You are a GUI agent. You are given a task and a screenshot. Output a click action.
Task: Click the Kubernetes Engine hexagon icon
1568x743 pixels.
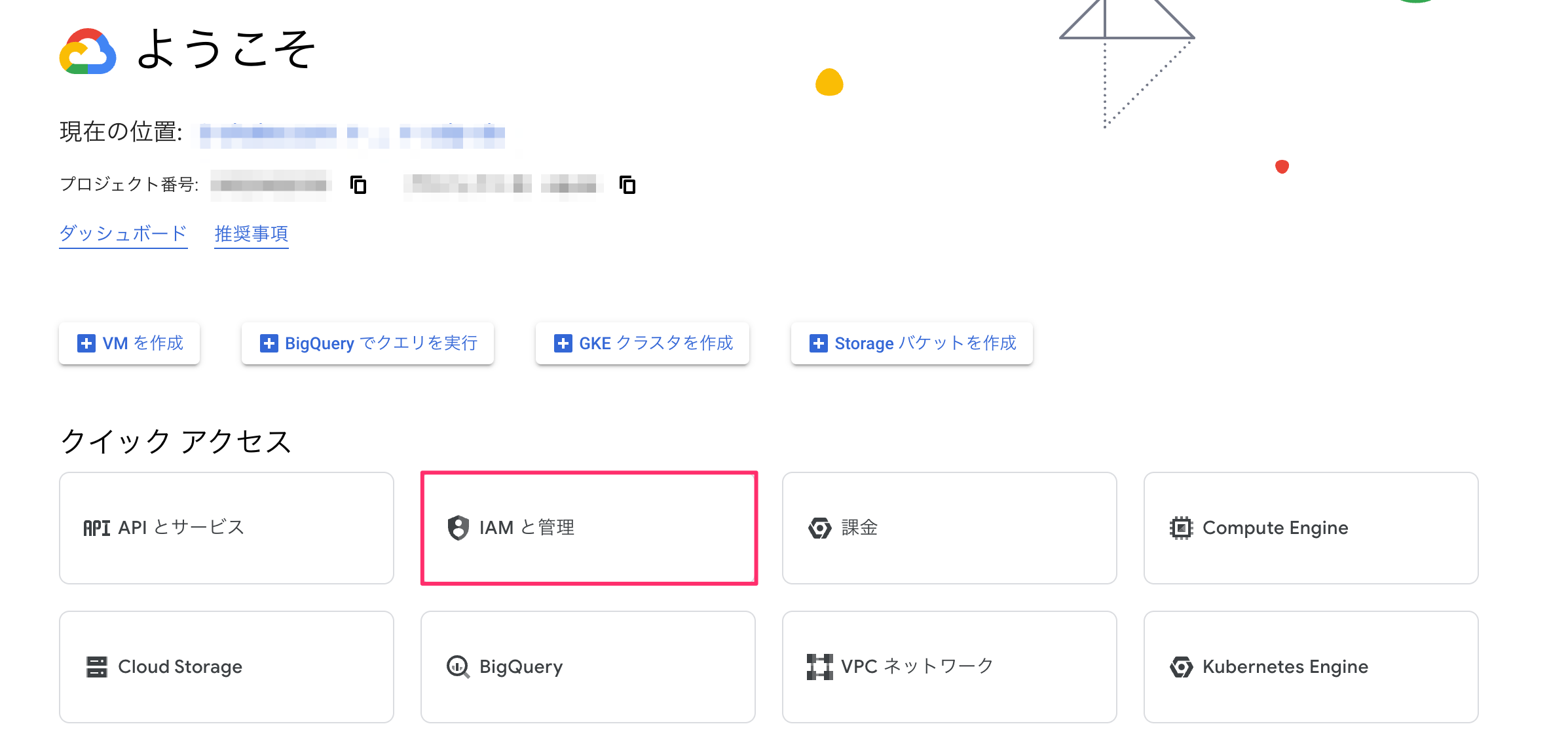[1182, 667]
